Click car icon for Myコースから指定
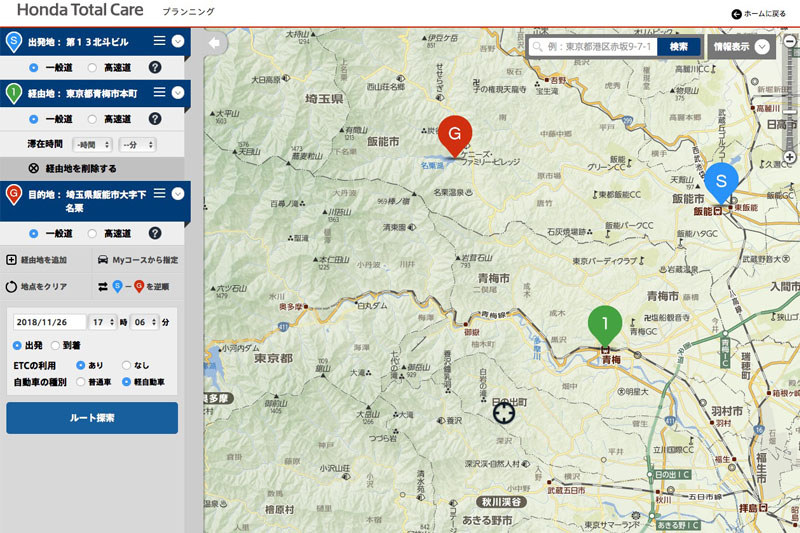 (x=103, y=260)
